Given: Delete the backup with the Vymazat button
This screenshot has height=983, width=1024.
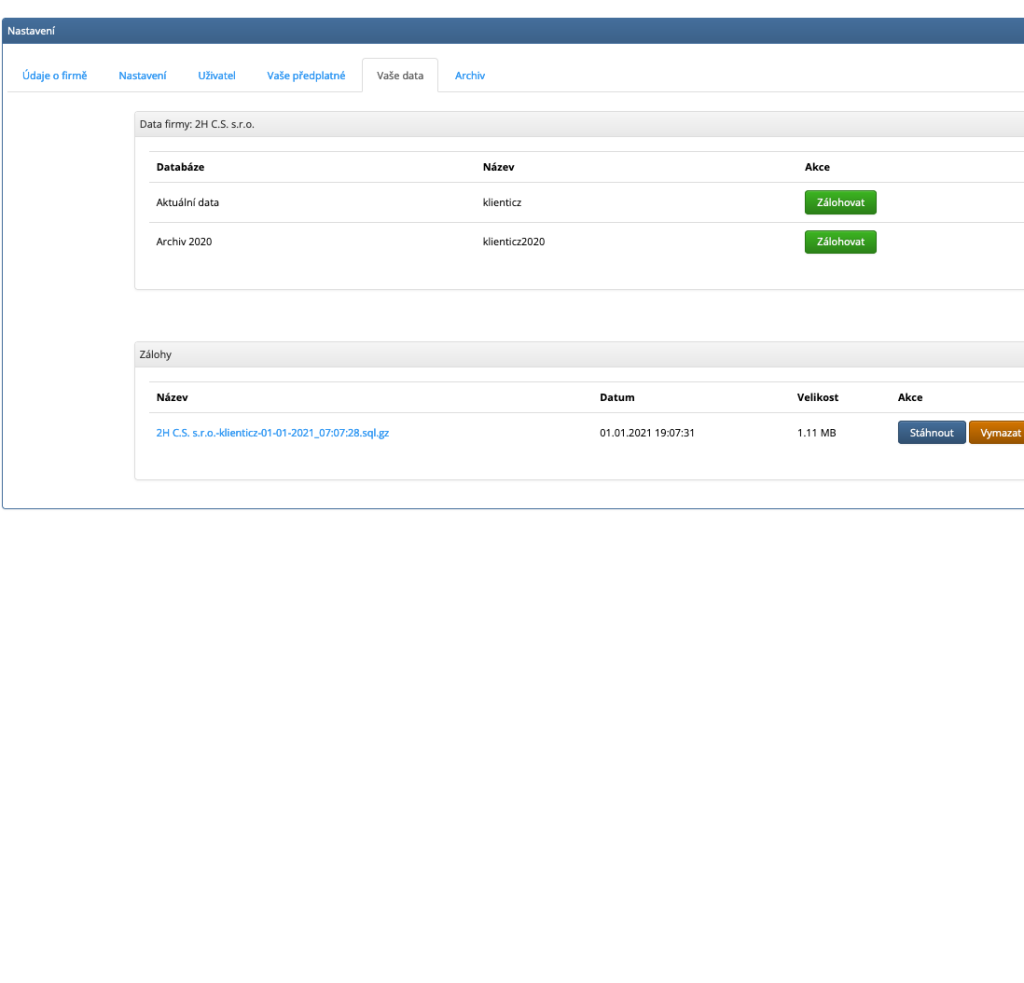Looking at the screenshot, I should pyautogui.click(x=998, y=433).
